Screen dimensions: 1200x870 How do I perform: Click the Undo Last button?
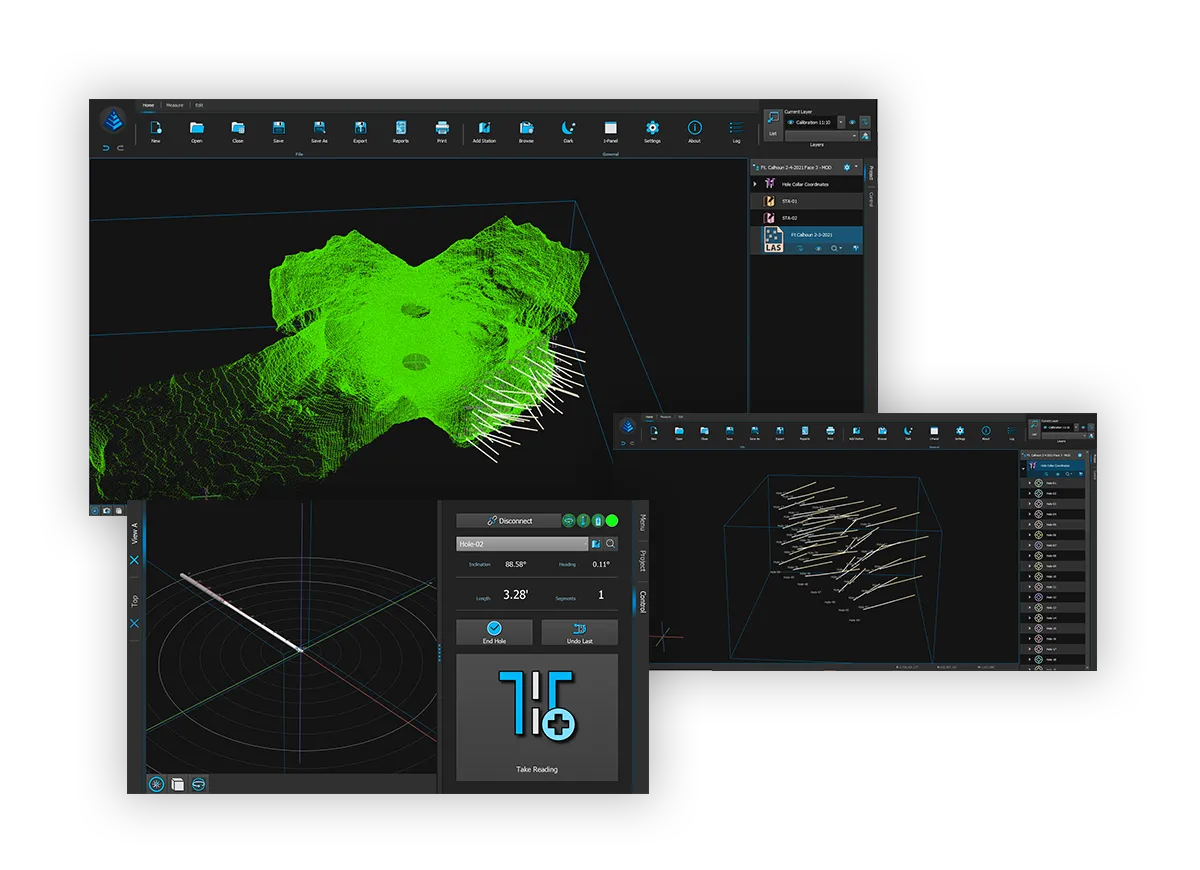[x=579, y=632]
